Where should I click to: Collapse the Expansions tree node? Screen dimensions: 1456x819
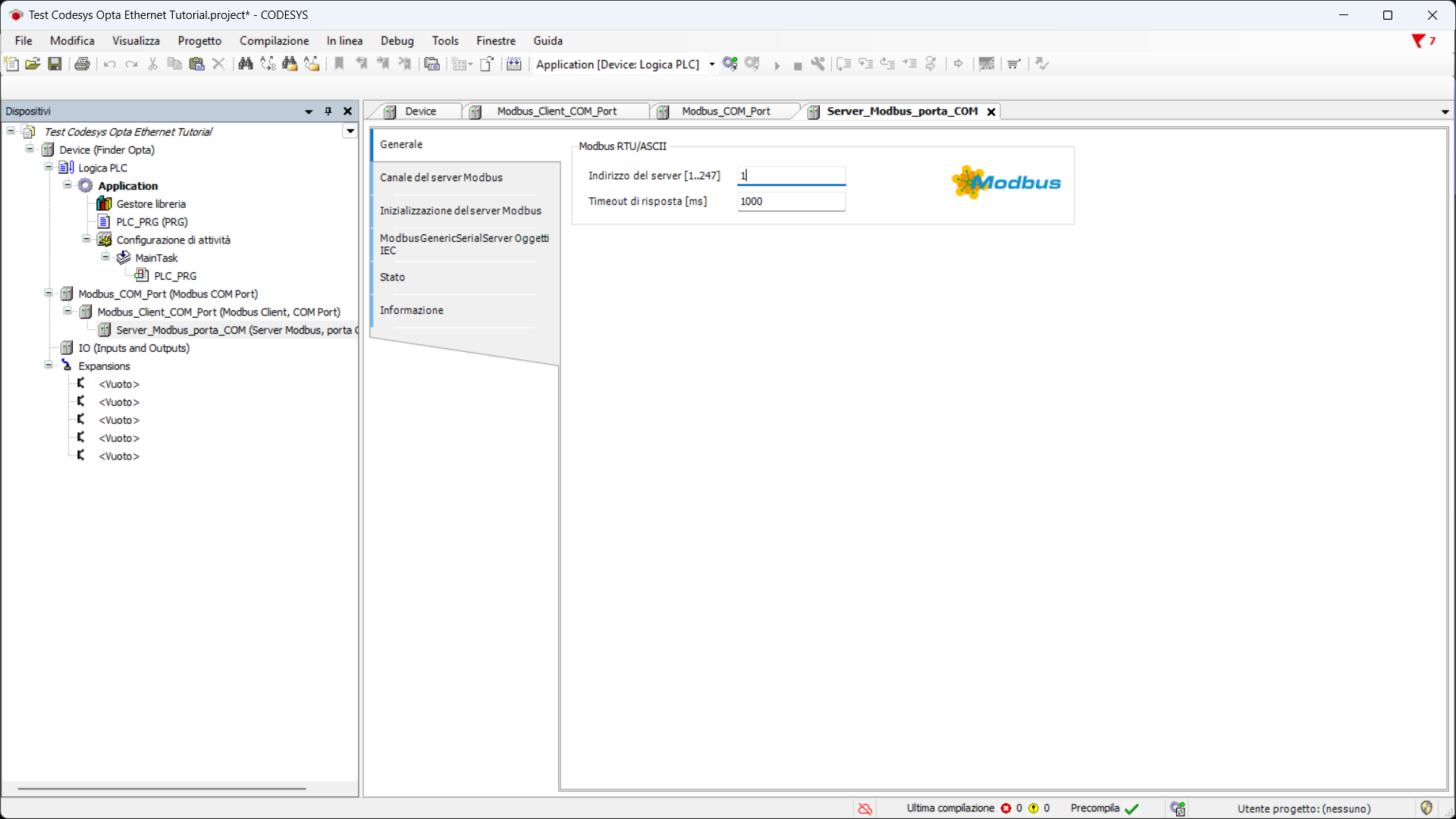click(x=49, y=366)
